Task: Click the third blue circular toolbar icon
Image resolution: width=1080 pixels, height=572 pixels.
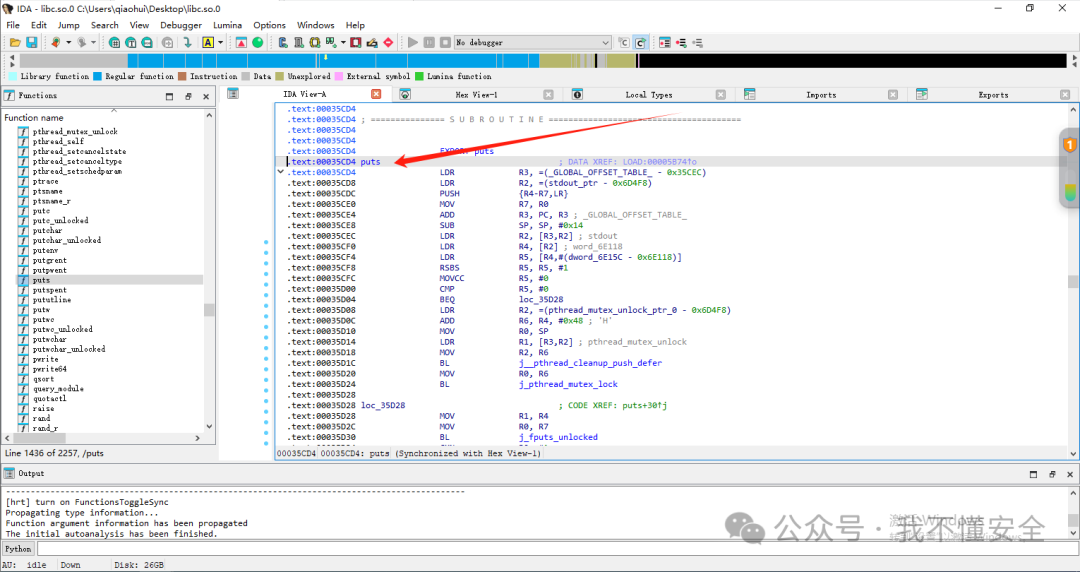Action: click(147, 43)
